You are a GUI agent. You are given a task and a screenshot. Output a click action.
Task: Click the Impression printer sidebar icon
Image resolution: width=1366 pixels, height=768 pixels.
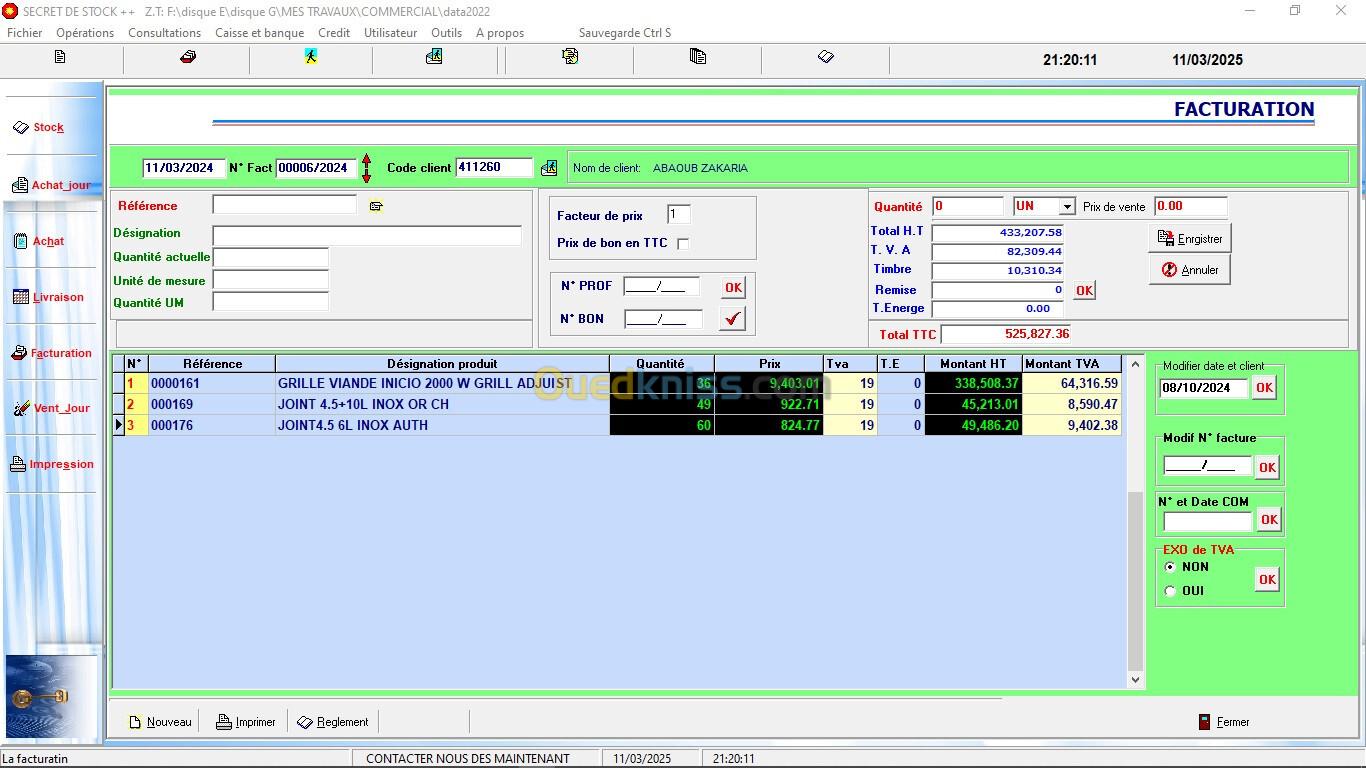click(x=18, y=464)
